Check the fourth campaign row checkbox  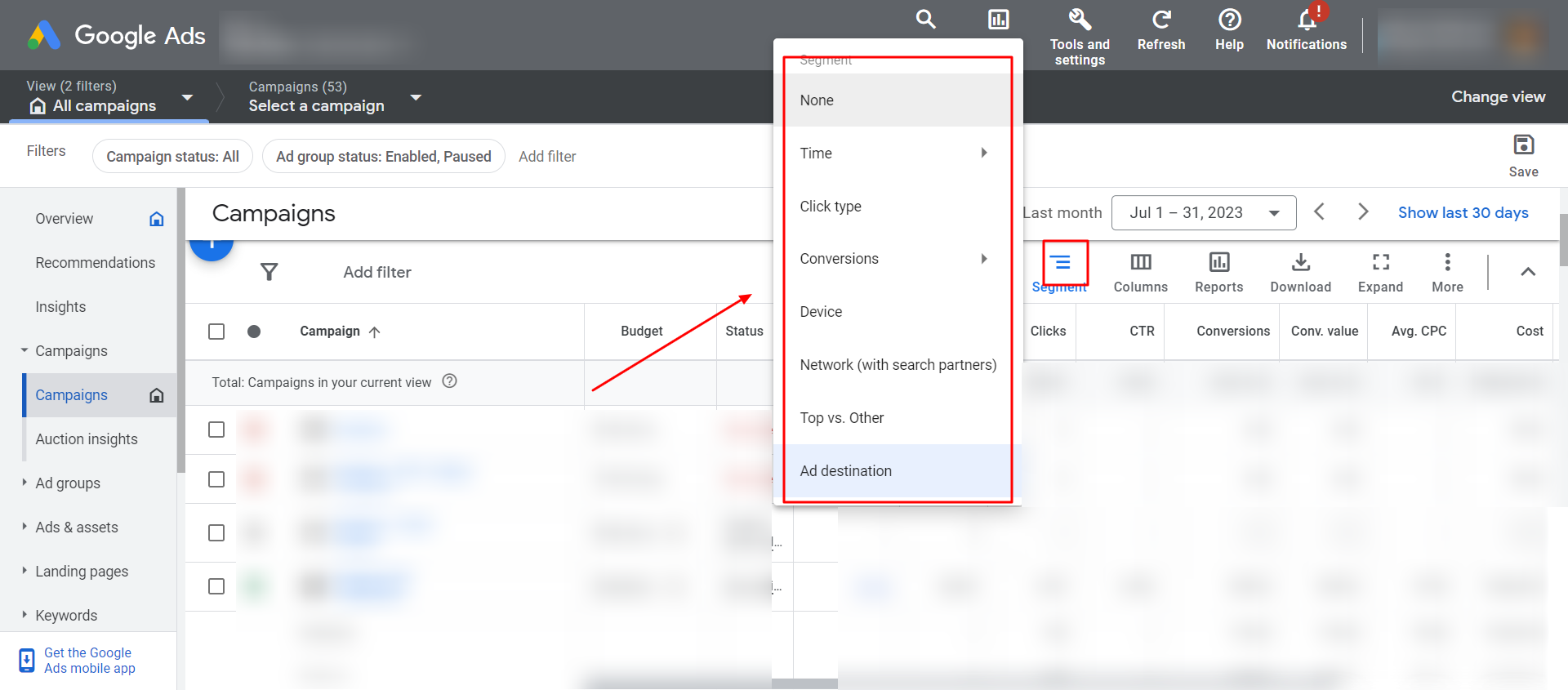click(216, 586)
